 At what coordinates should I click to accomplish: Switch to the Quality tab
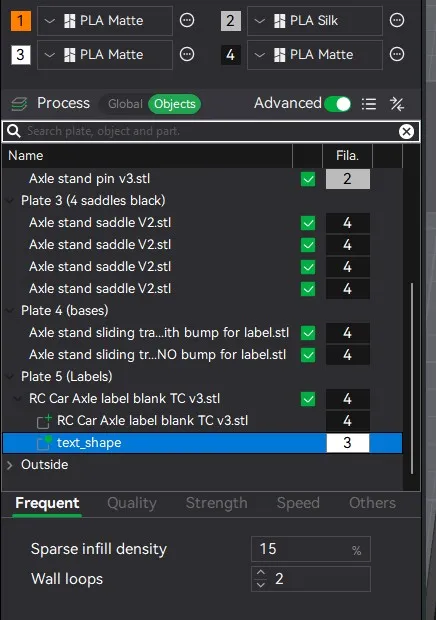tap(132, 503)
